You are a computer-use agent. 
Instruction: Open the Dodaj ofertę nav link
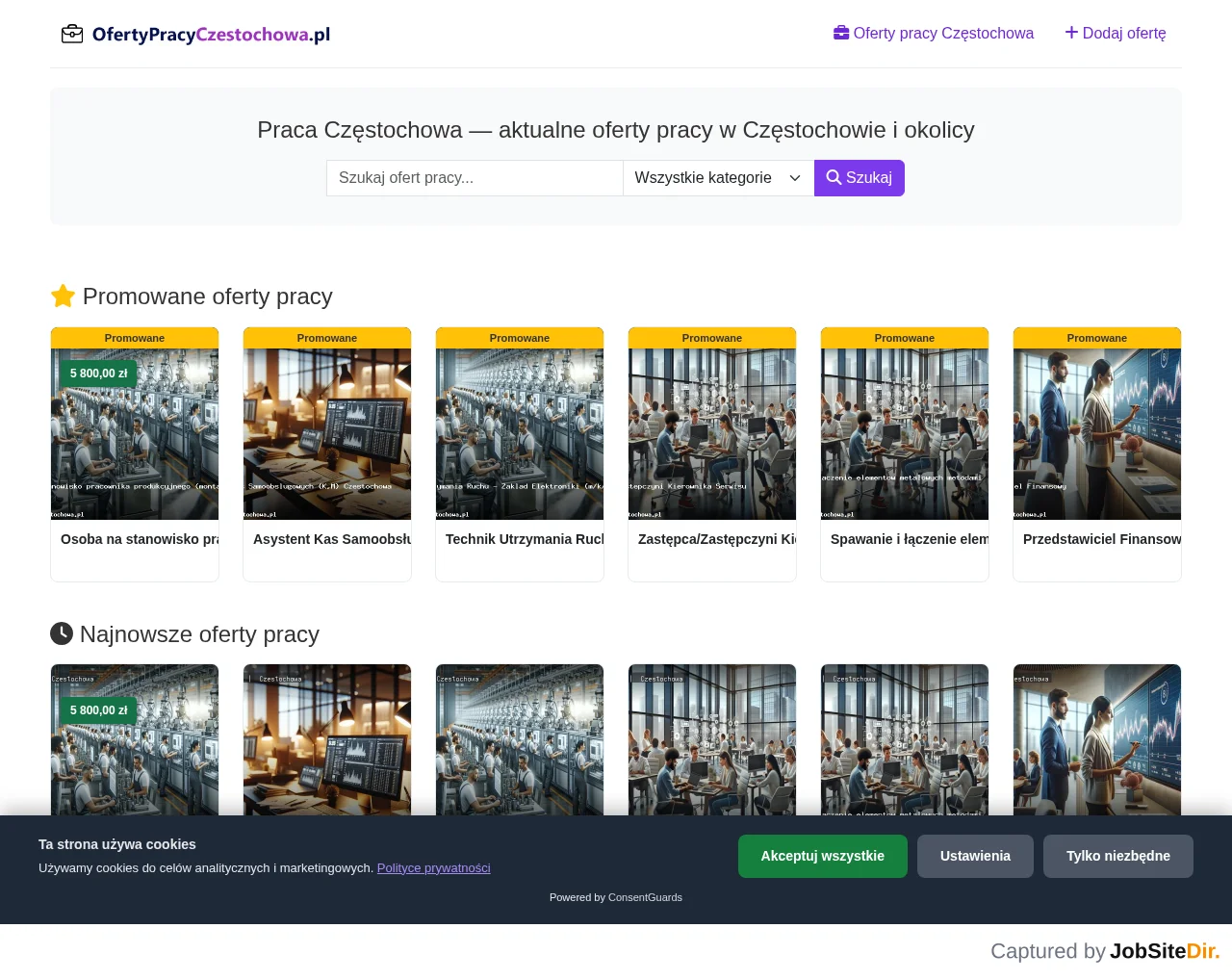pyautogui.click(x=1116, y=34)
